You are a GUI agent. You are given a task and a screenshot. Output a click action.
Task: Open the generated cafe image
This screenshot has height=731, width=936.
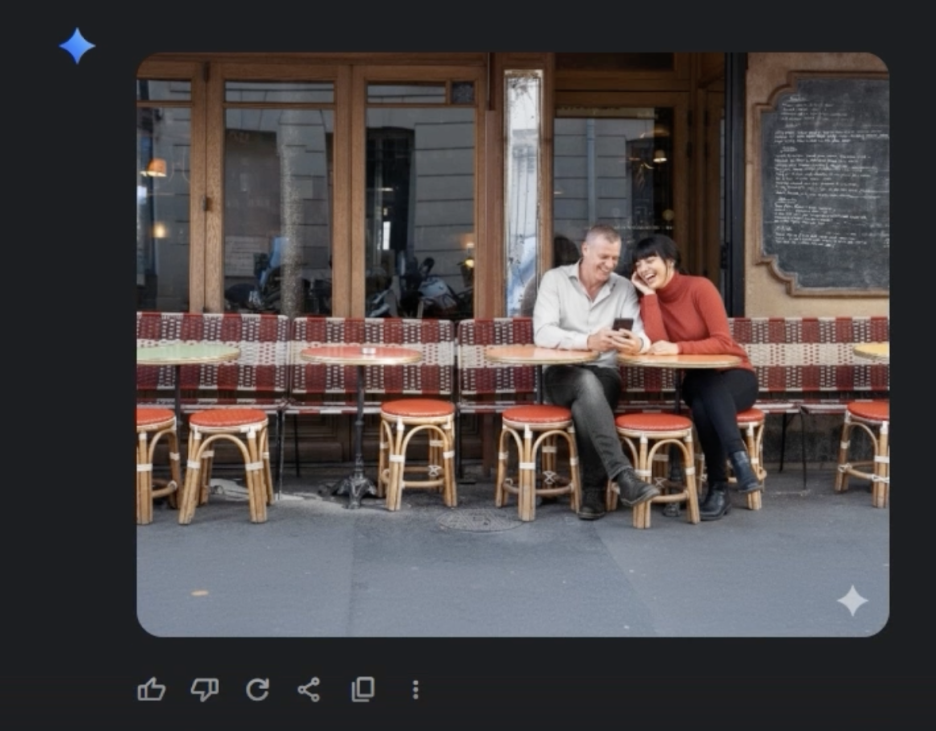513,344
